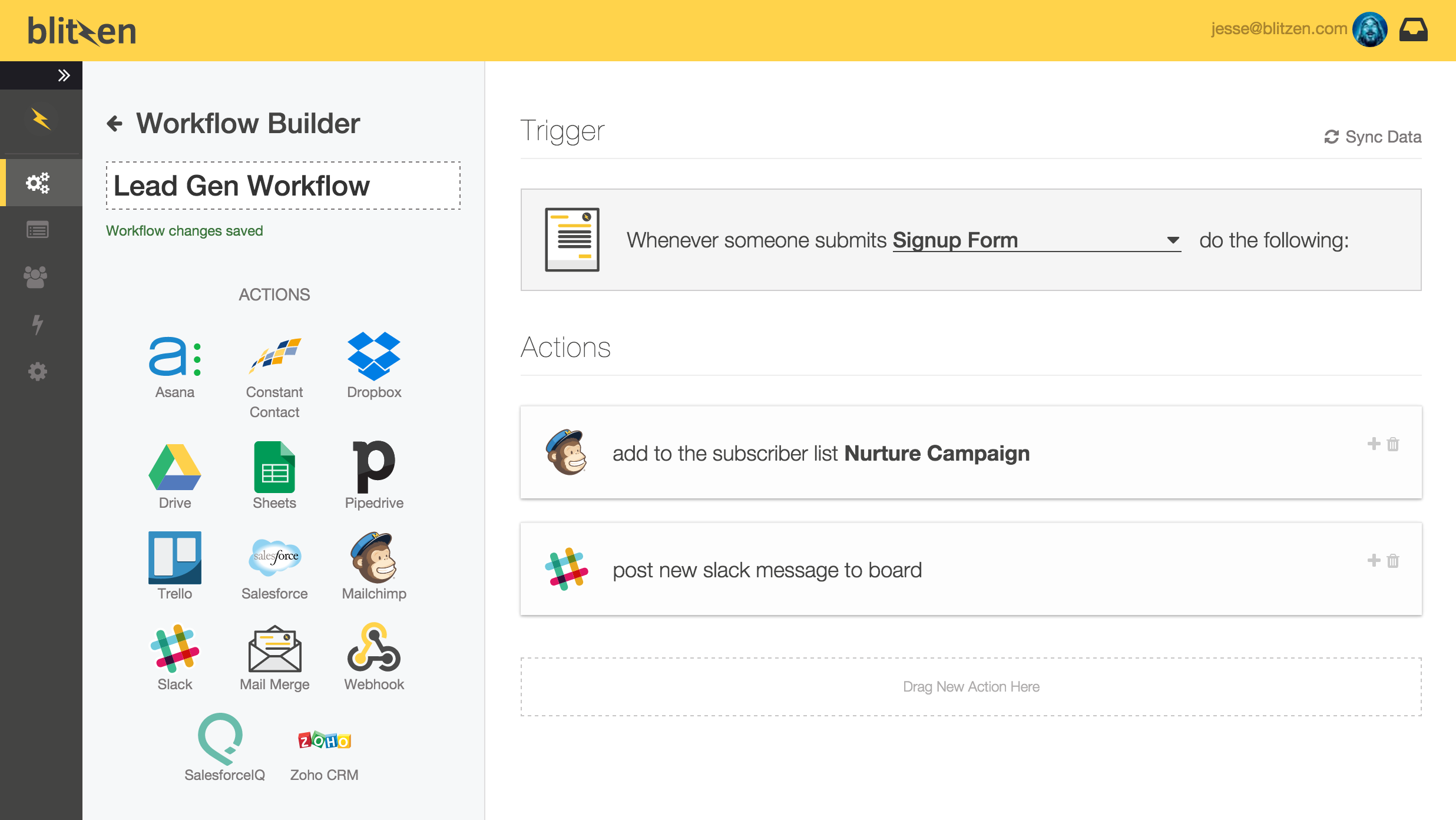Viewport: 1456px width, 820px height.
Task: Add action after slack message step
Action: pos(1374,560)
